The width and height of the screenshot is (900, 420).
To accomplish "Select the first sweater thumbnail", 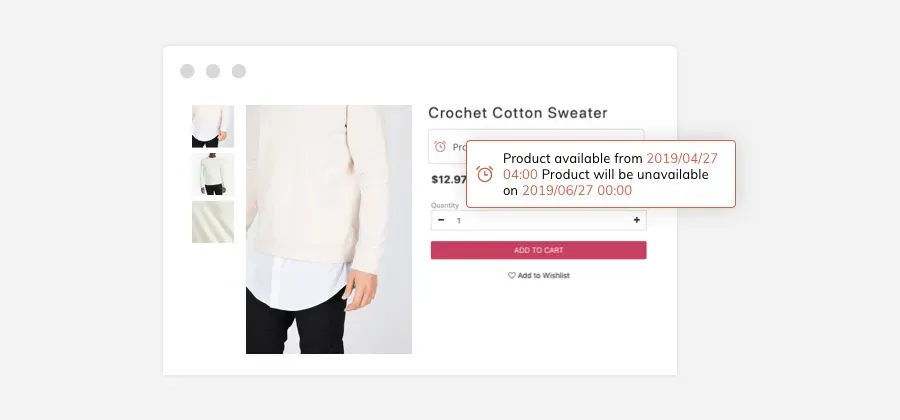I will pos(213,126).
